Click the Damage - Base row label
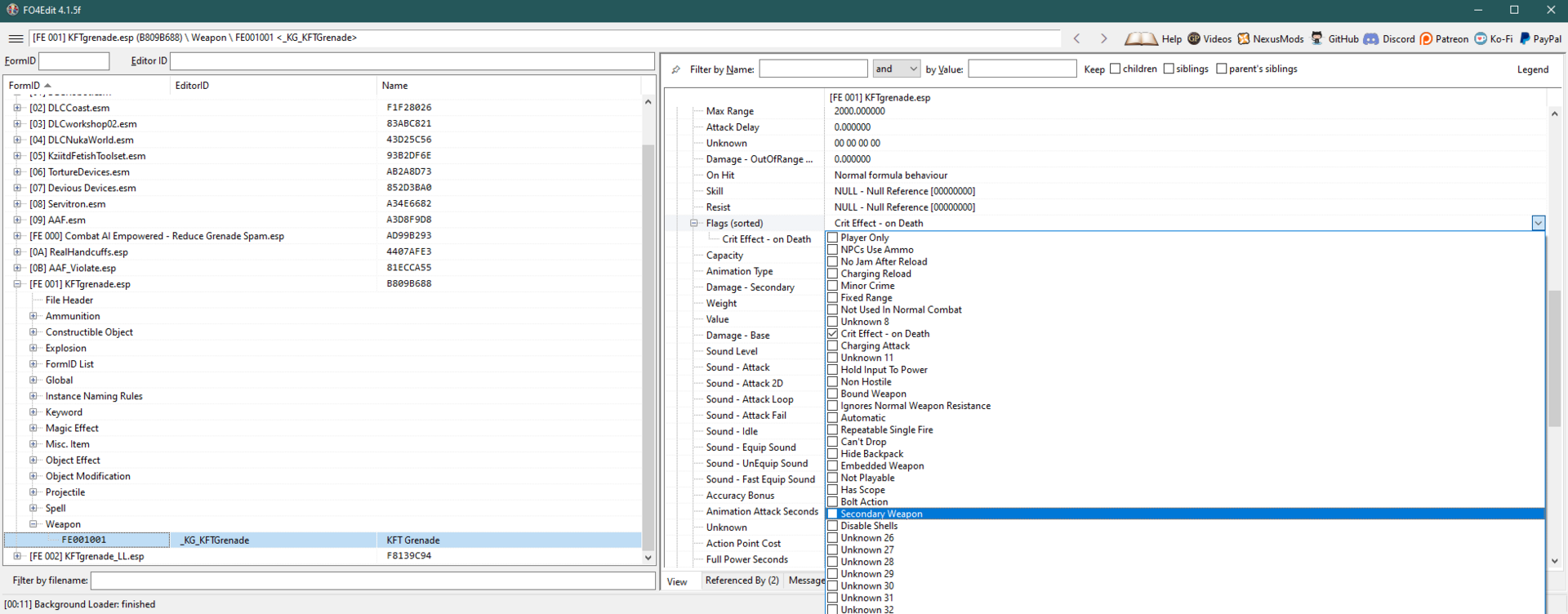1568x614 pixels. tap(737, 336)
